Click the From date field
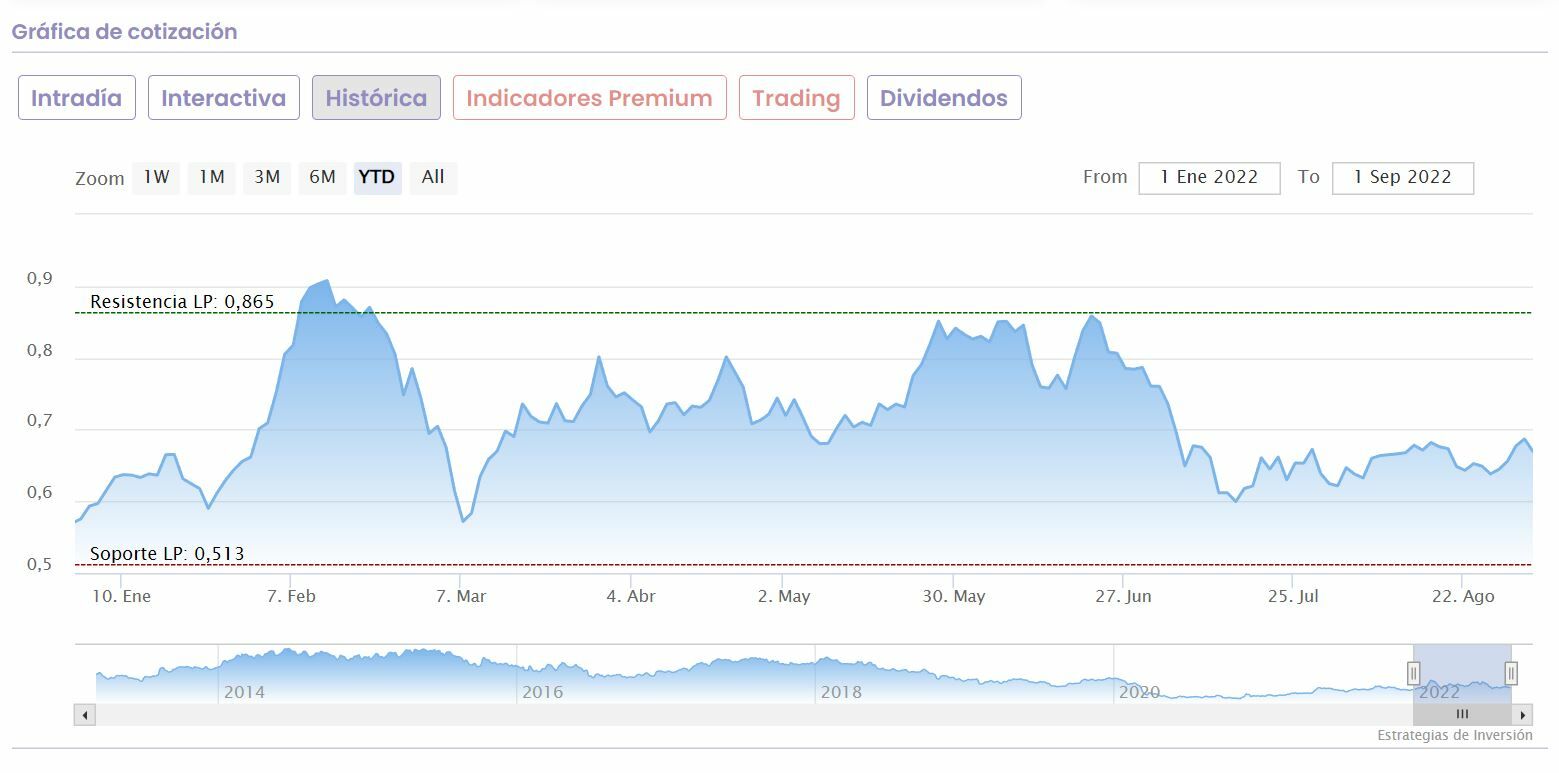 [1209, 178]
